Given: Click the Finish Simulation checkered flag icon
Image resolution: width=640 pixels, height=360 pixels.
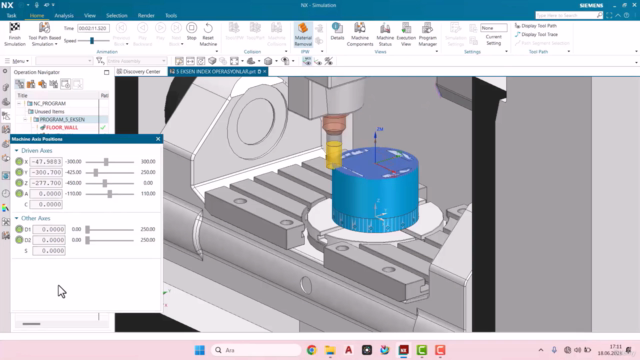Looking at the screenshot, I should [15, 28].
